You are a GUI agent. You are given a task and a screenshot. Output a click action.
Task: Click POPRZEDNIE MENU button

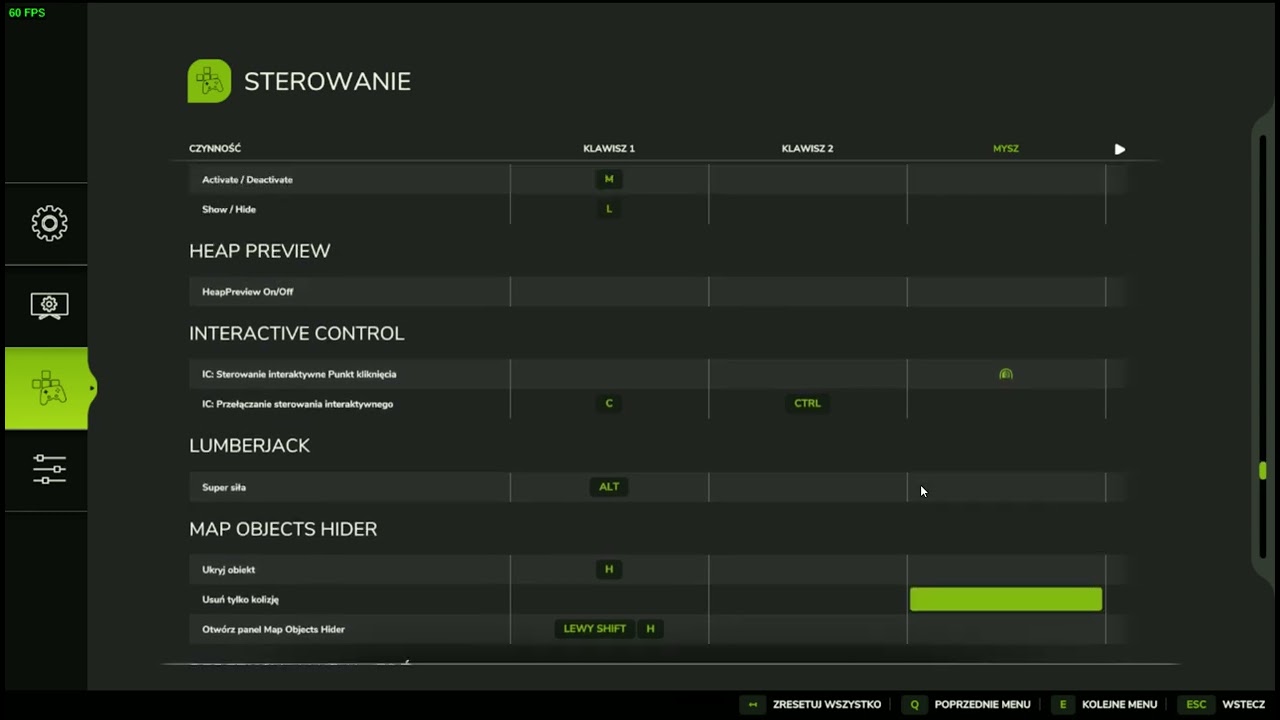982,705
